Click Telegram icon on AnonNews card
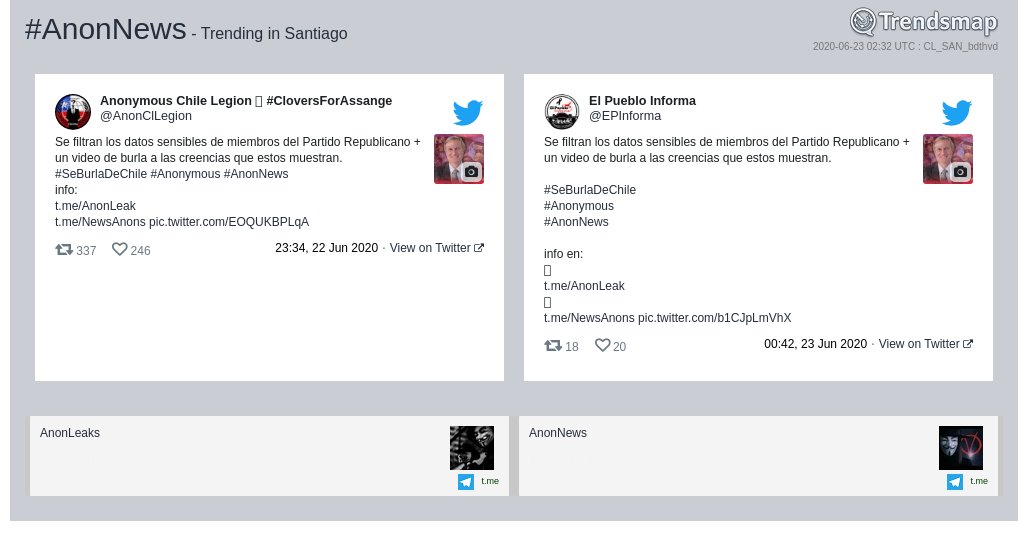The width and height of the screenshot is (1028, 536). tap(955, 482)
